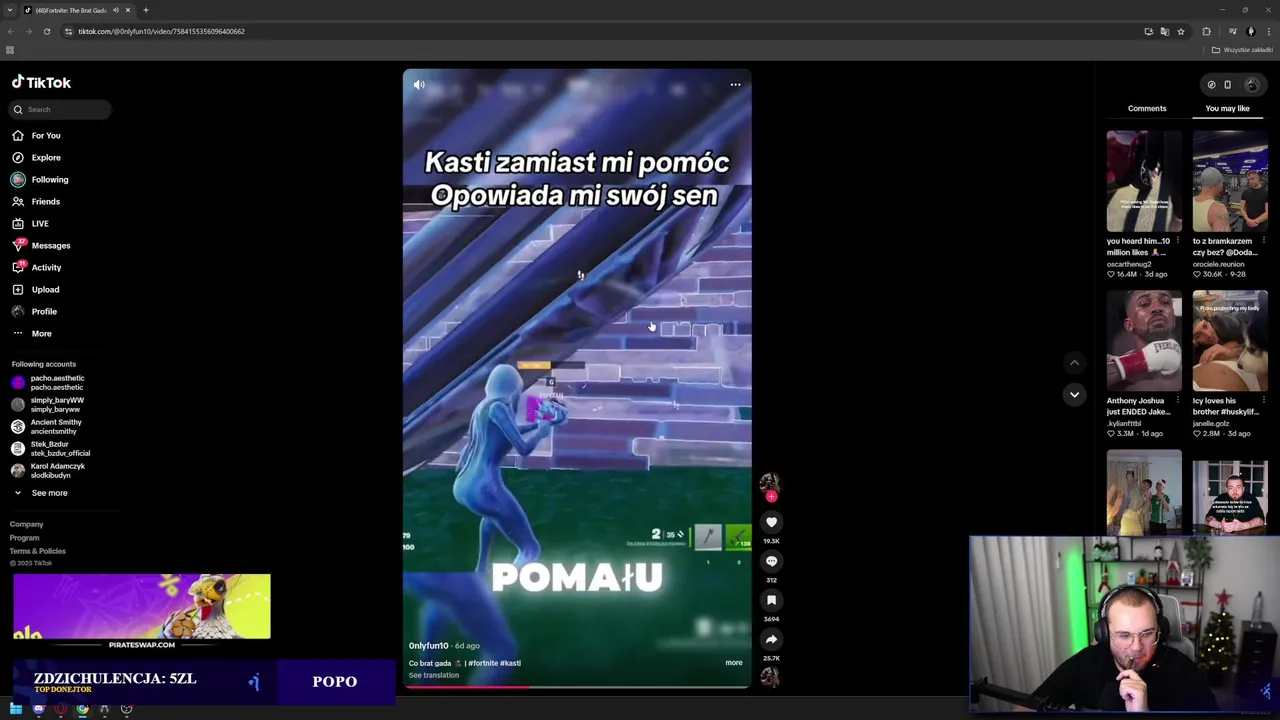Follow creator via red plus badge

pyautogui.click(x=771, y=496)
